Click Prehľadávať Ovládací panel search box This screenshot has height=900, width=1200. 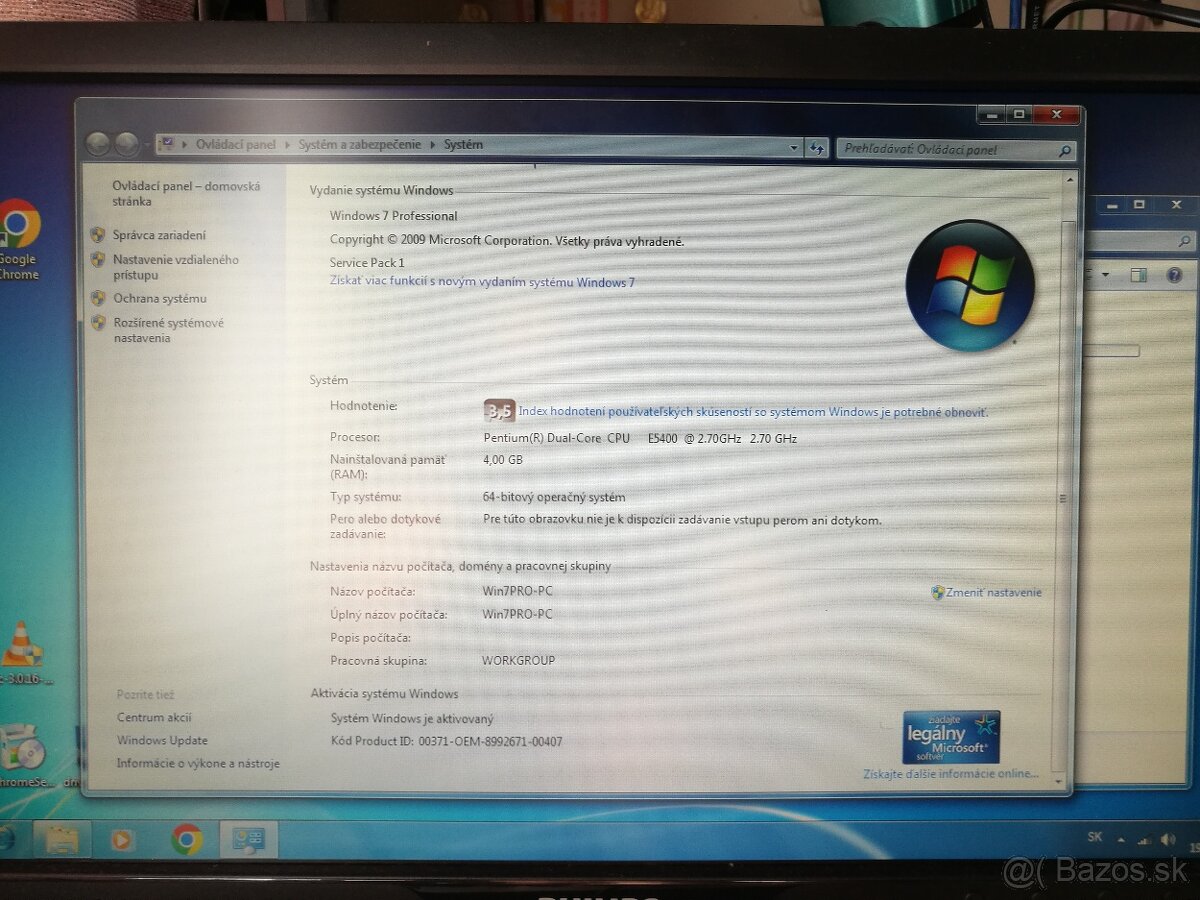(x=956, y=150)
